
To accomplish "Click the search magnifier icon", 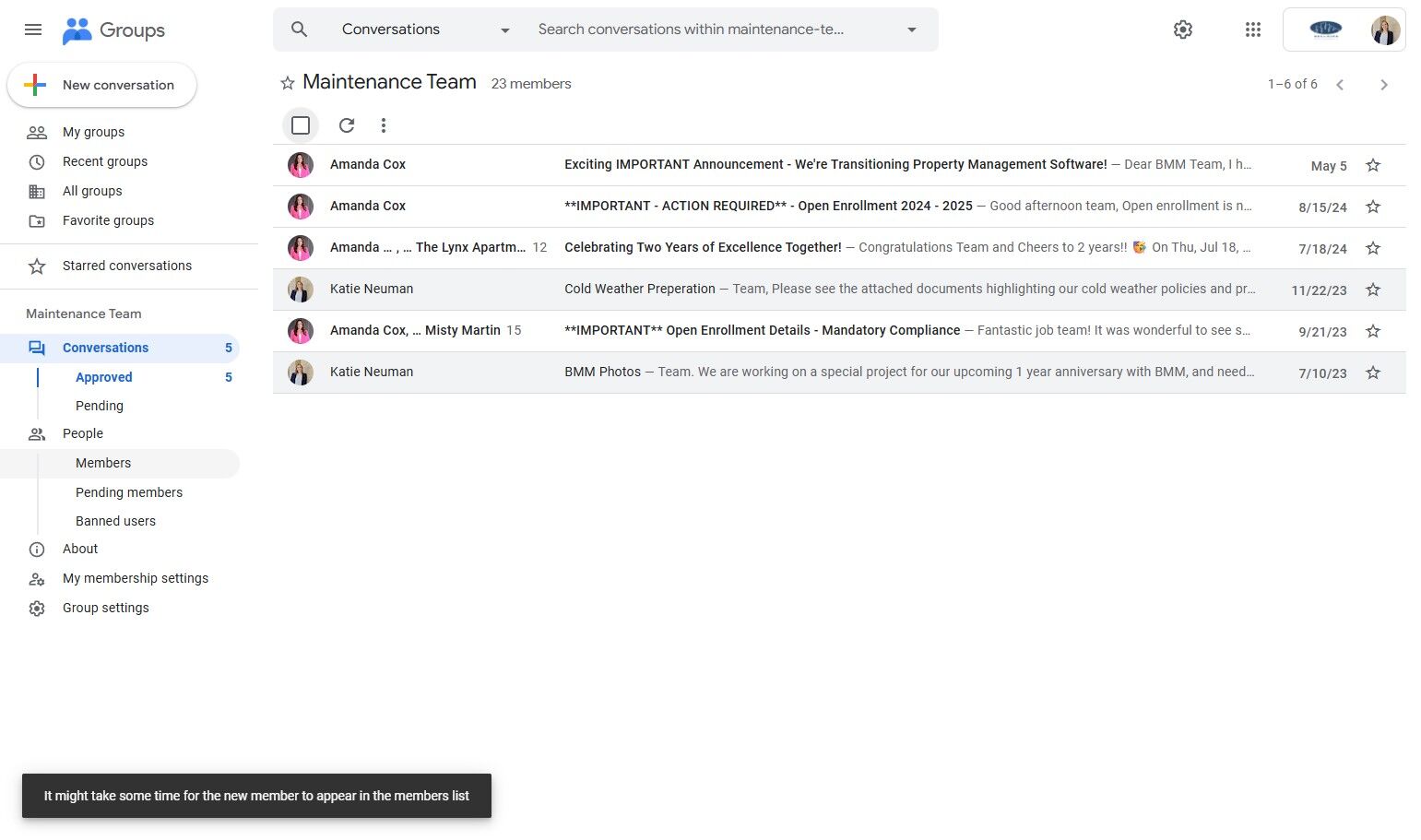I will pos(299,30).
